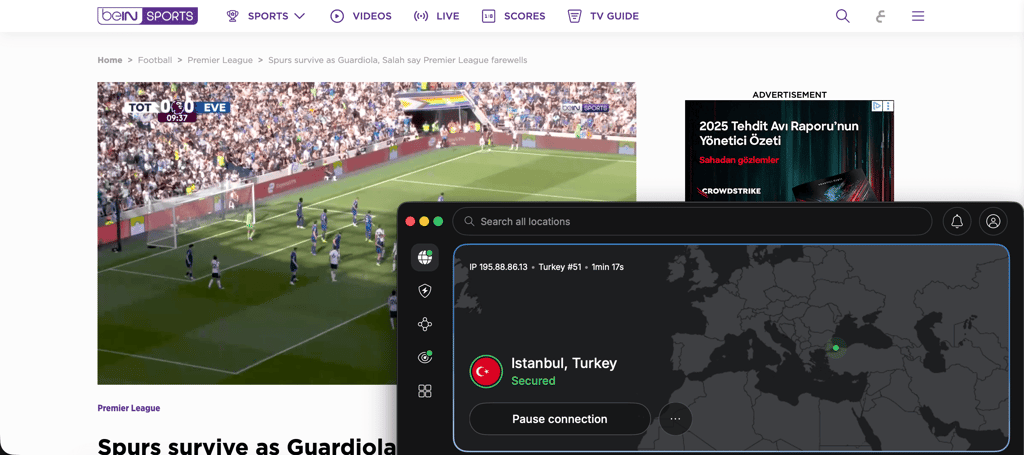The width and height of the screenshot is (1024, 455).
Task: Select the globe VPN connection sidebar icon
Action: tap(424, 257)
